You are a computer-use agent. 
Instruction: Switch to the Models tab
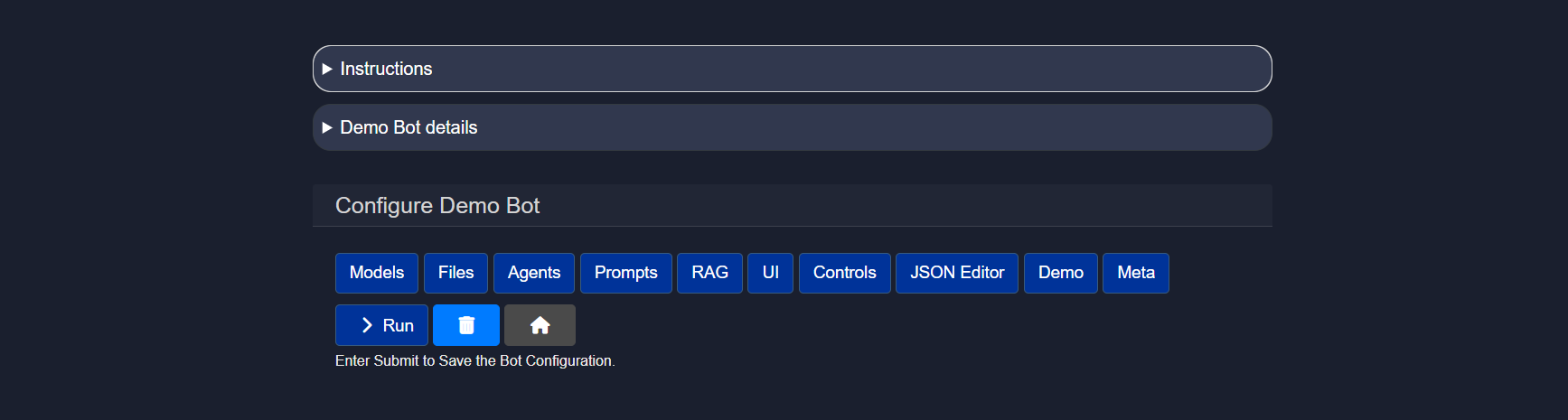coord(377,273)
